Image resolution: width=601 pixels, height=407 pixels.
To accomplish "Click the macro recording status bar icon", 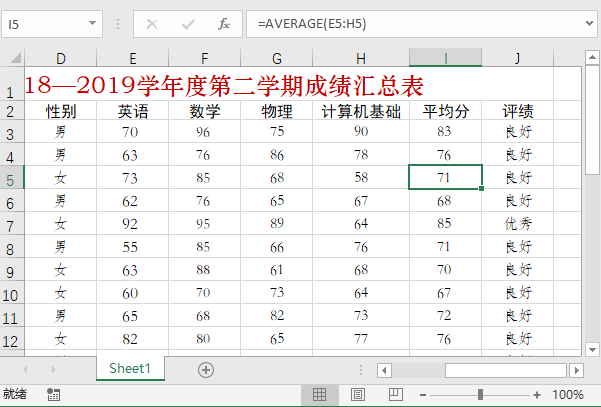I will [53, 394].
